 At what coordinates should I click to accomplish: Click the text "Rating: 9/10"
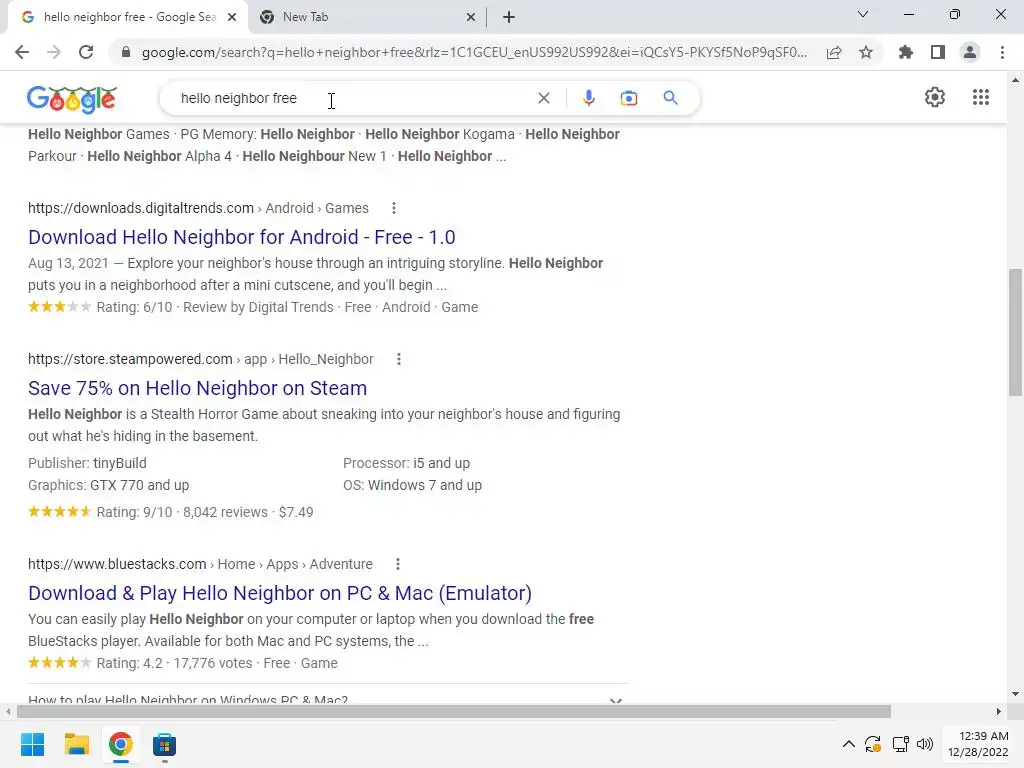coord(135,512)
